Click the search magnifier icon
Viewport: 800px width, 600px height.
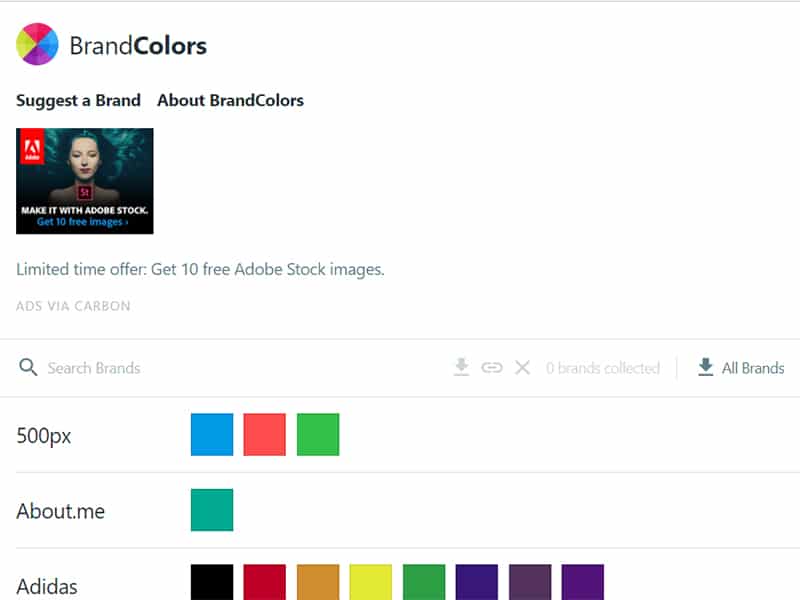28,367
